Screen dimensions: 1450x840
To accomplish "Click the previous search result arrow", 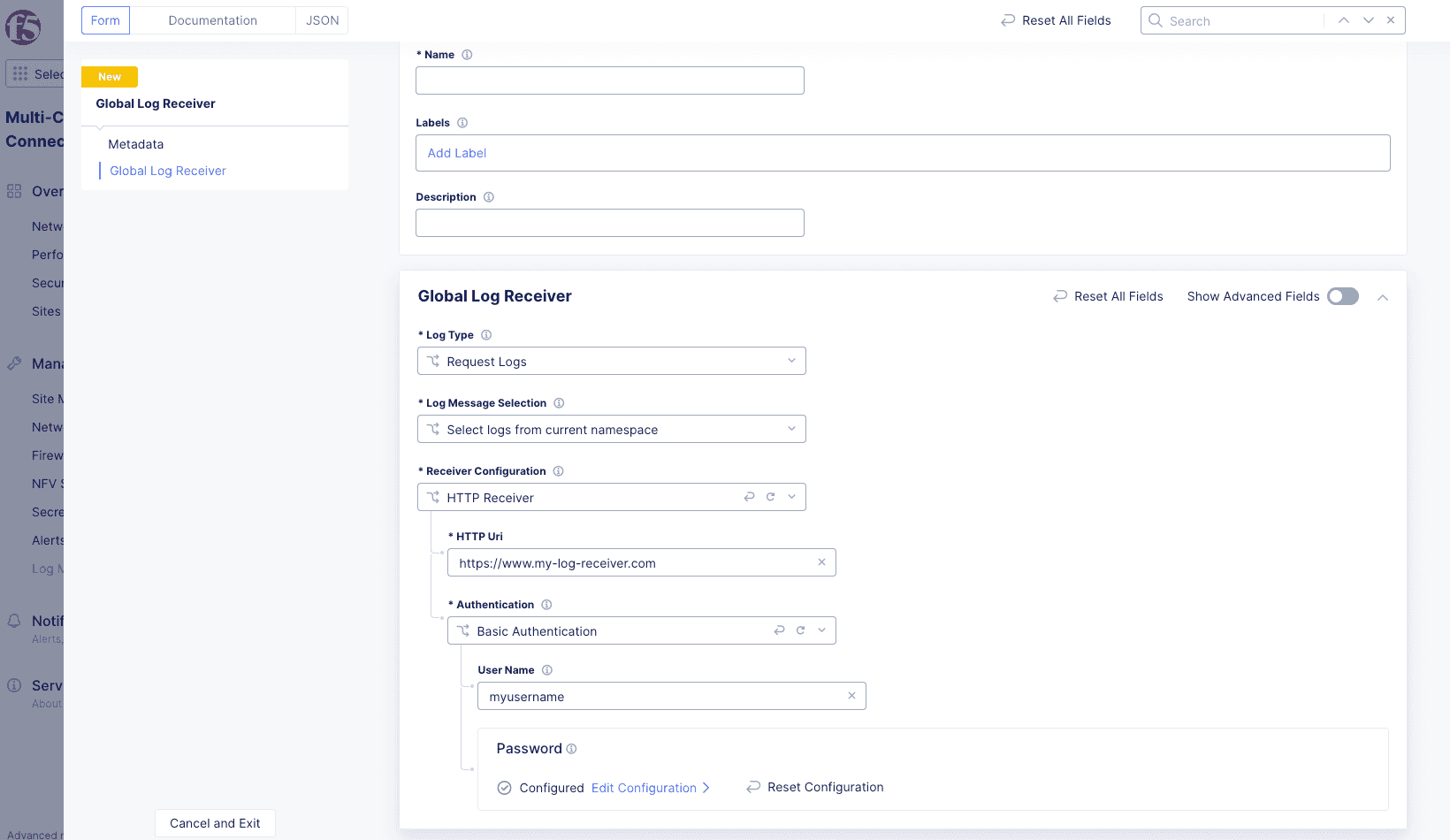I will pyautogui.click(x=1343, y=19).
